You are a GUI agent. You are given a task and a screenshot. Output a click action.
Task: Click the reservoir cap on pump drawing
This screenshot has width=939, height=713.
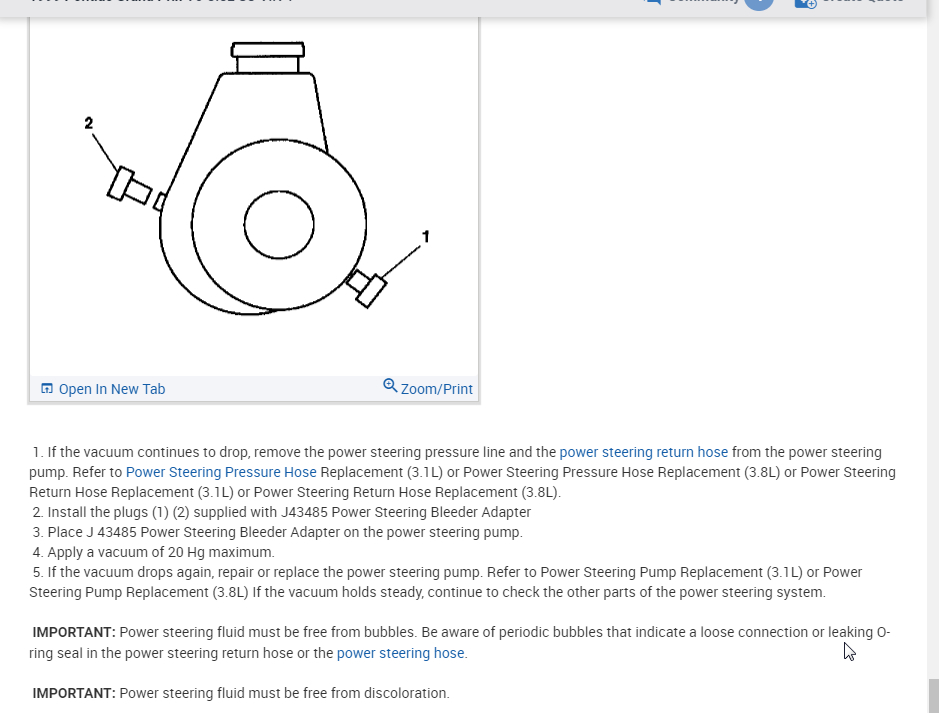268,50
